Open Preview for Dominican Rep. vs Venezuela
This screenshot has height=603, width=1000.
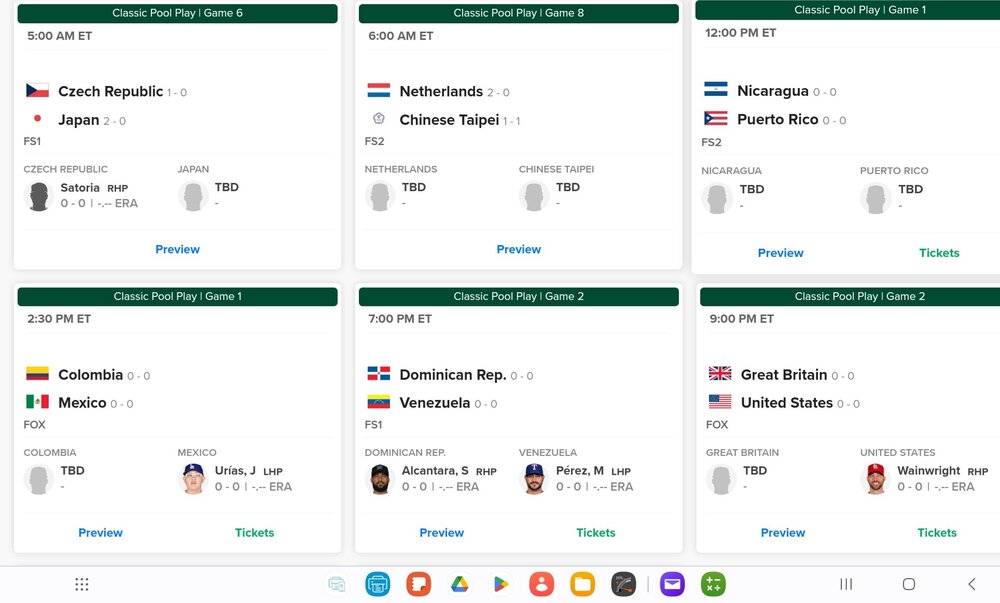click(441, 533)
